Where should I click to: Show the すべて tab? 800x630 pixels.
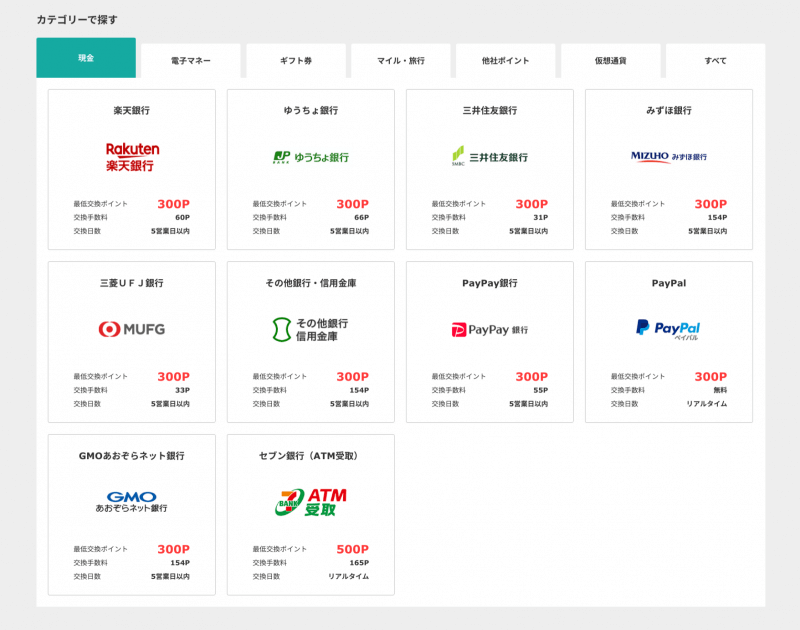click(715, 61)
